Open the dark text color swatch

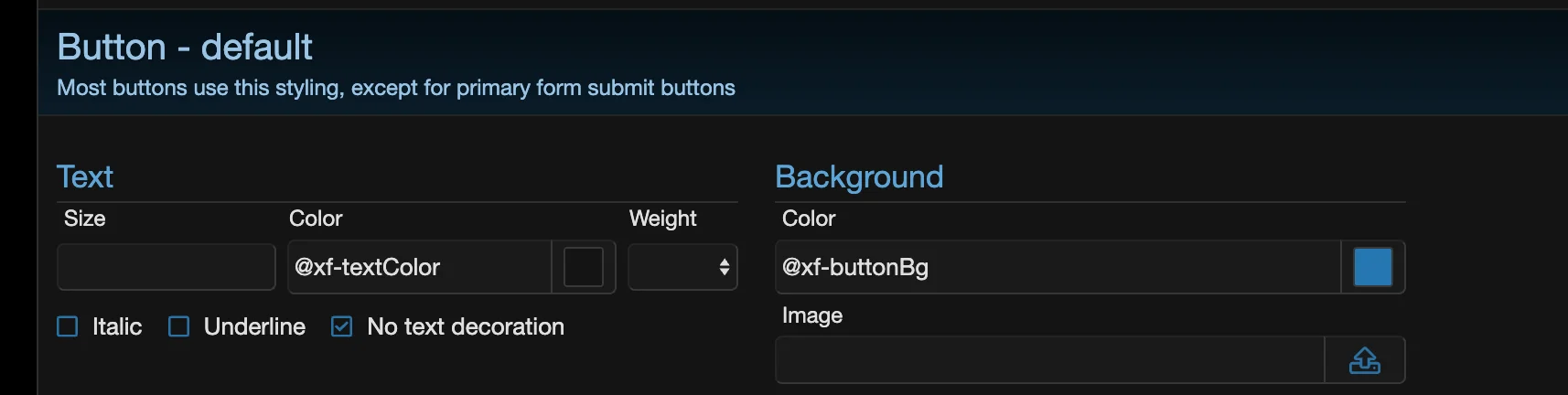tap(584, 267)
